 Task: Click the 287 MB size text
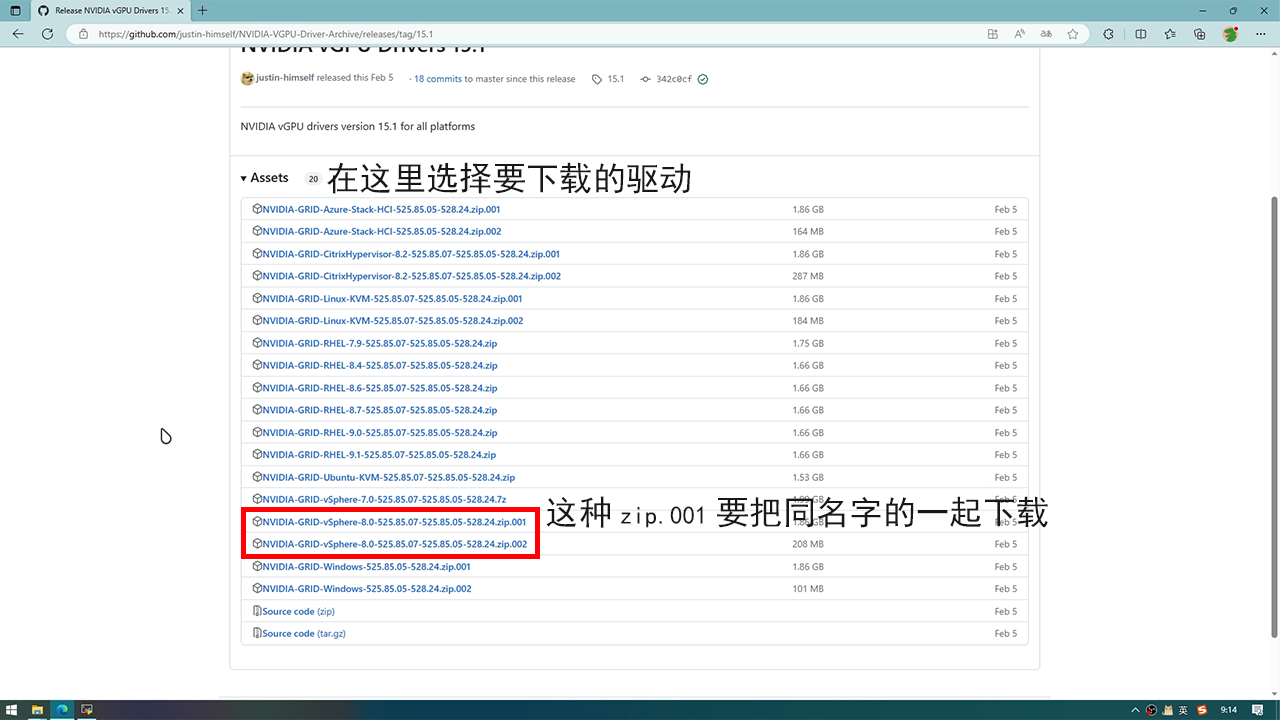808,276
